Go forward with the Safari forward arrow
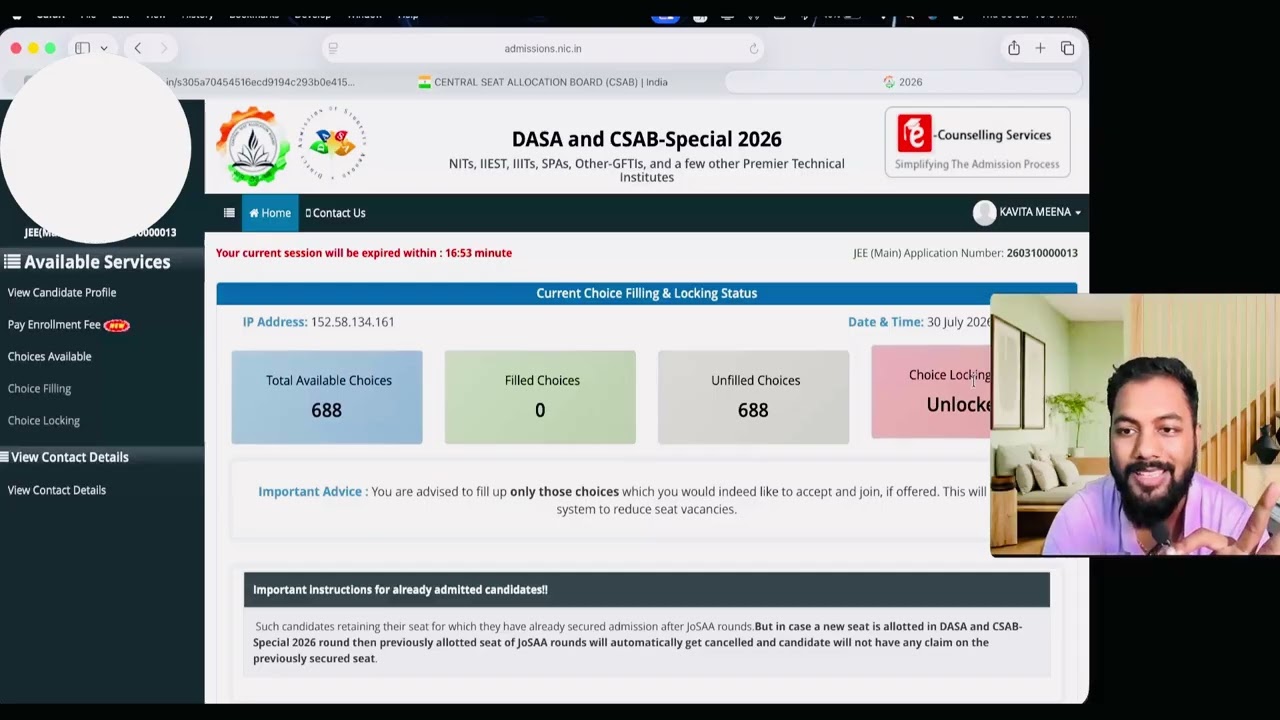 click(164, 48)
